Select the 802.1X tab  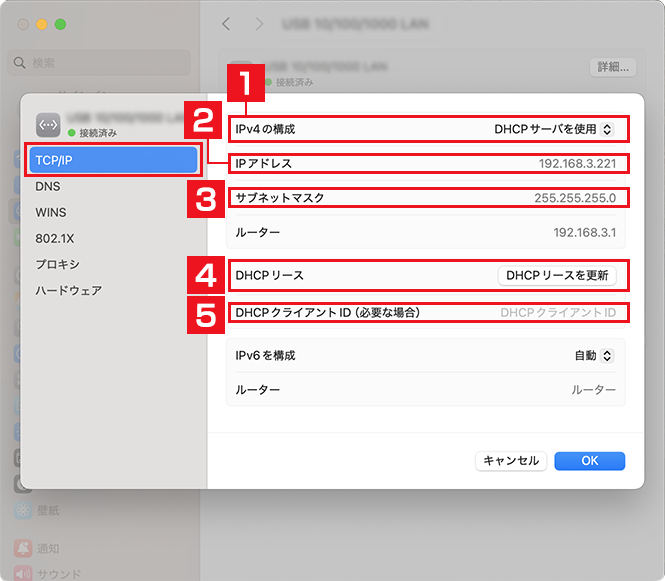(x=52, y=238)
